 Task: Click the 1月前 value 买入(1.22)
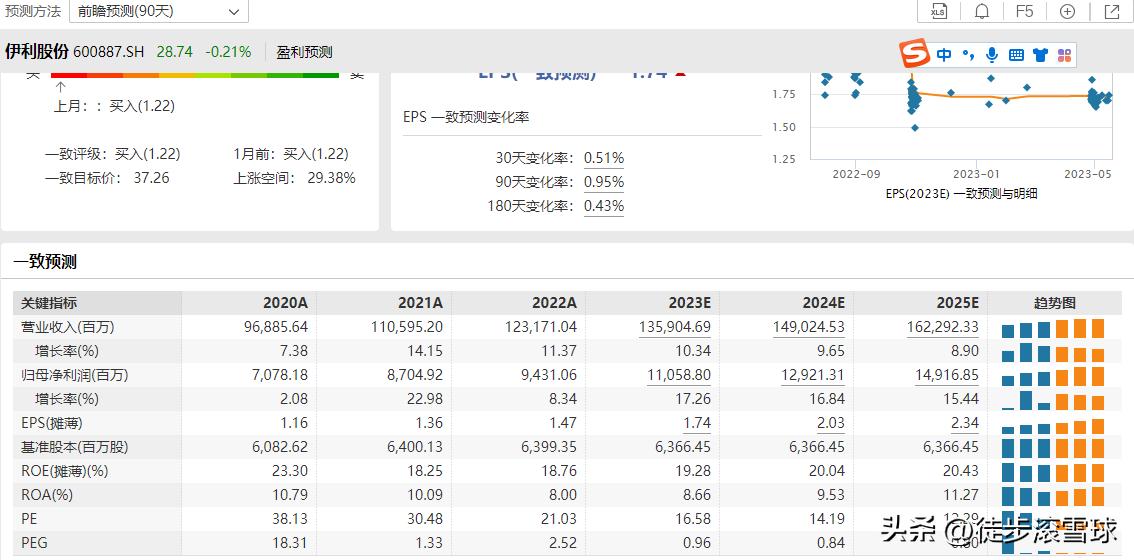click(x=316, y=154)
